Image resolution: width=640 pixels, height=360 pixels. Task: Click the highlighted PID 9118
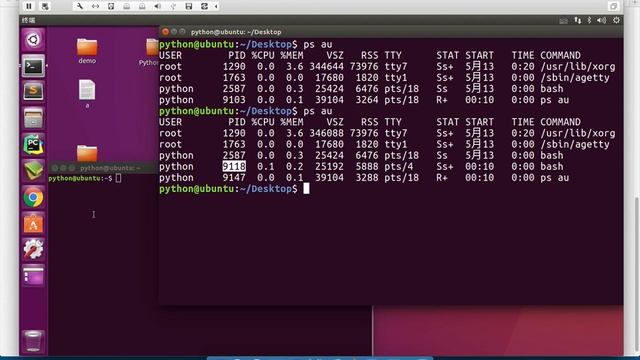tap(234, 167)
